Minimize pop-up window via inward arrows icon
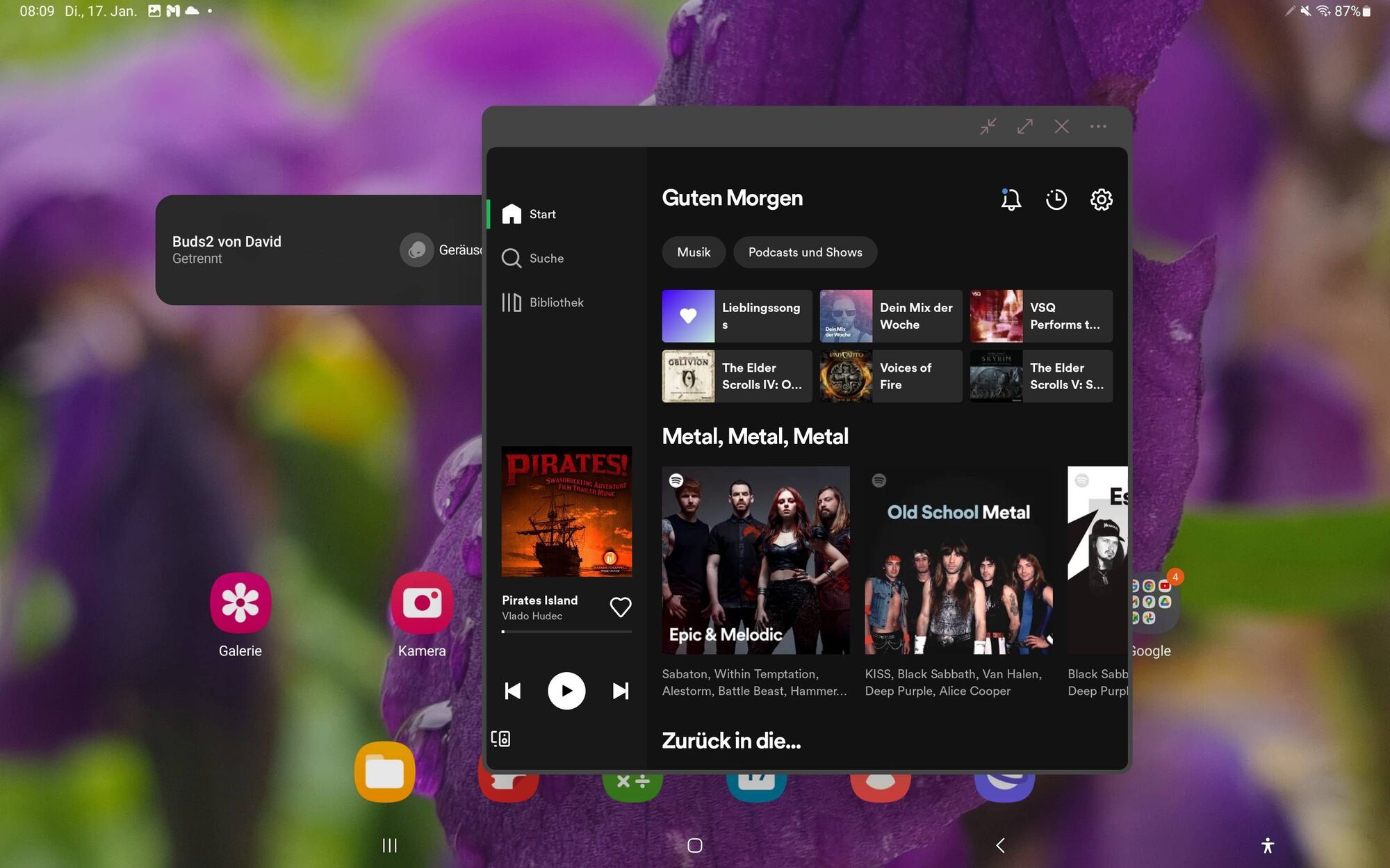1390x868 pixels. [x=988, y=126]
